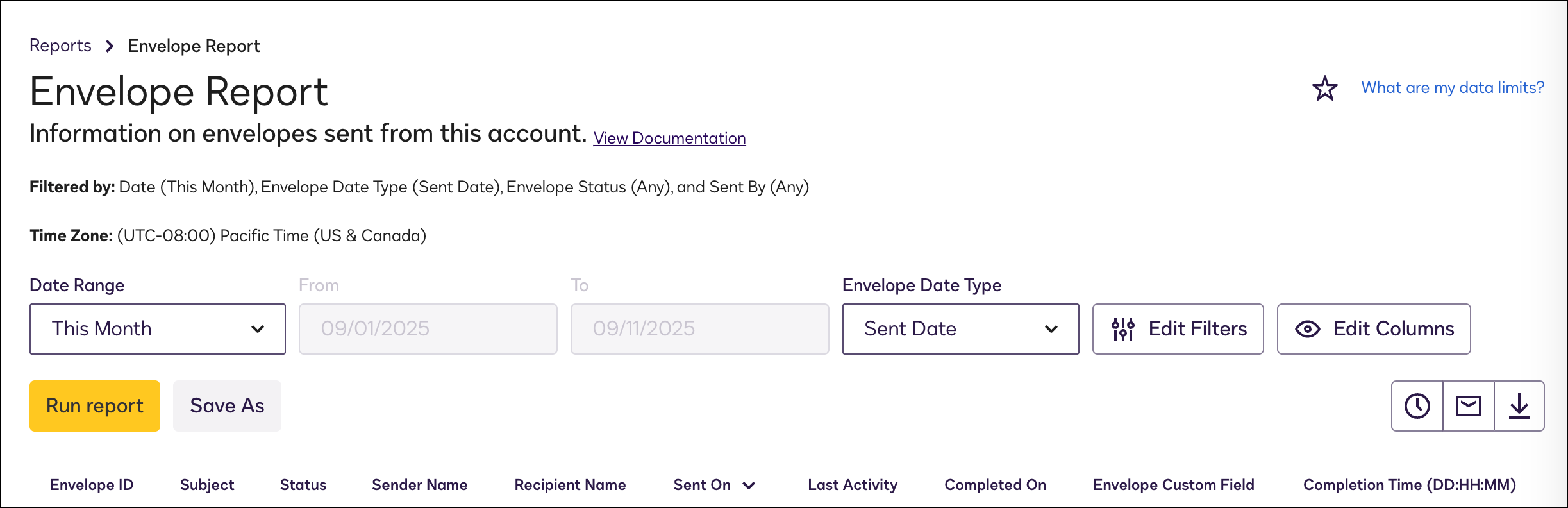This screenshot has width=1568, height=508.
Task: Click the favorite star icon
Action: (x=1324, y=89)
